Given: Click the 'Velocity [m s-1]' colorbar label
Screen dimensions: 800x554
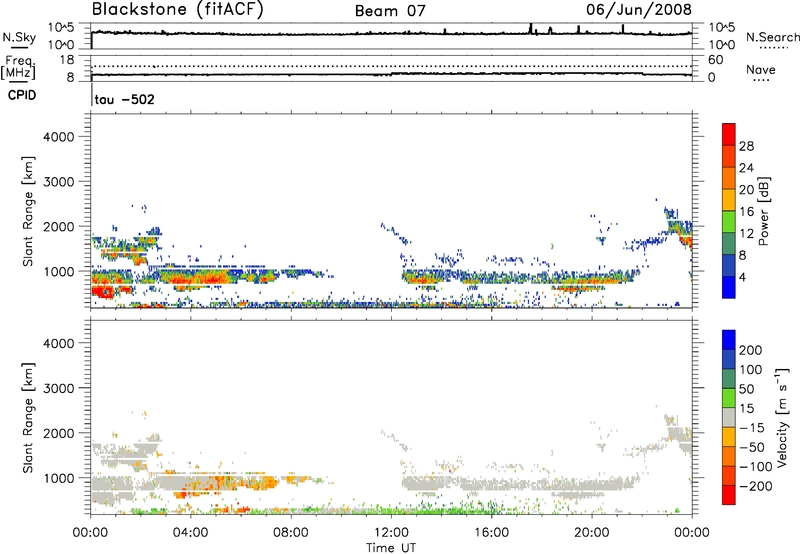Looking at the screenshot, I should (x=782, y=417).
